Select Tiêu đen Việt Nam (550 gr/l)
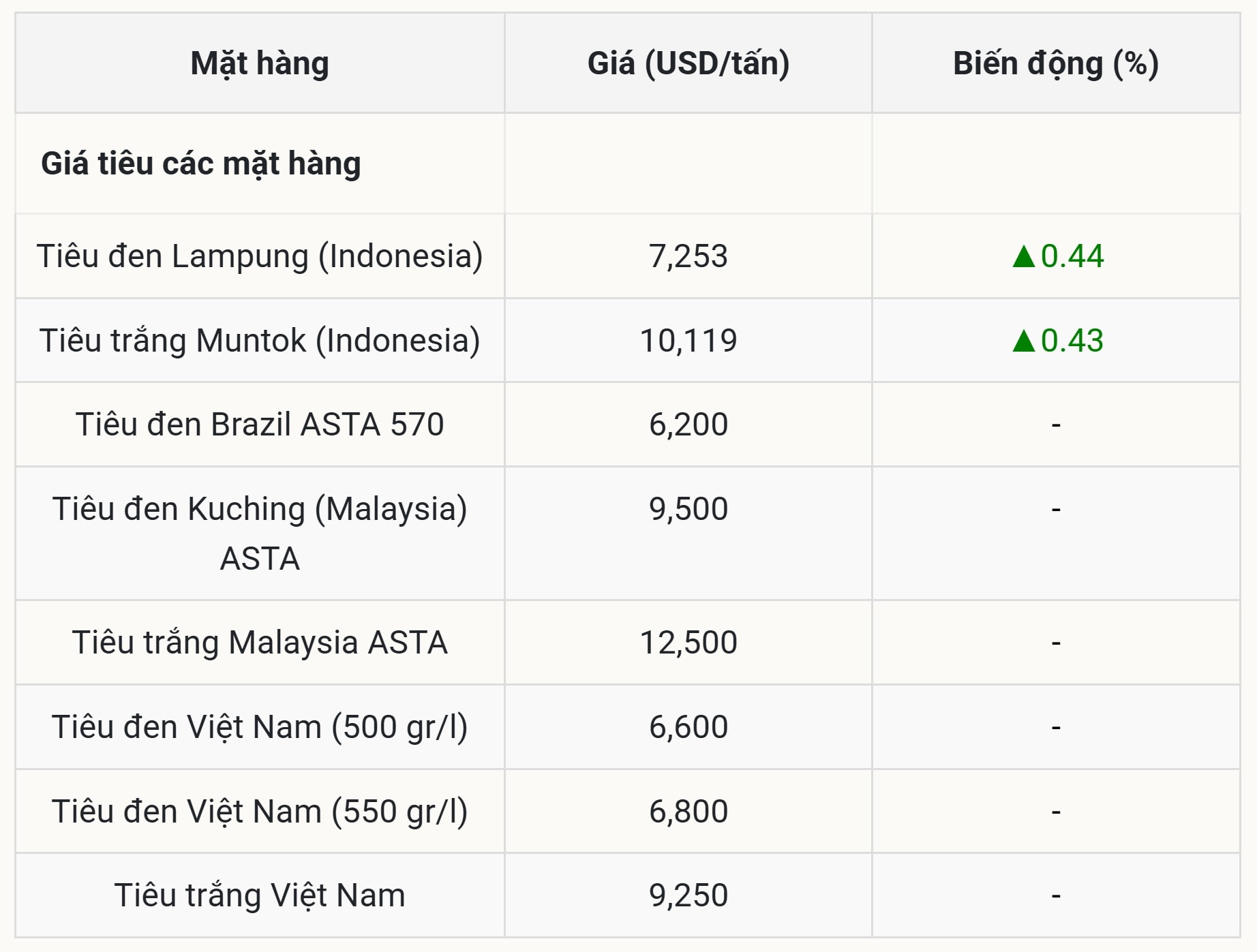The image size is (1257, 952). tap(260, 811)
